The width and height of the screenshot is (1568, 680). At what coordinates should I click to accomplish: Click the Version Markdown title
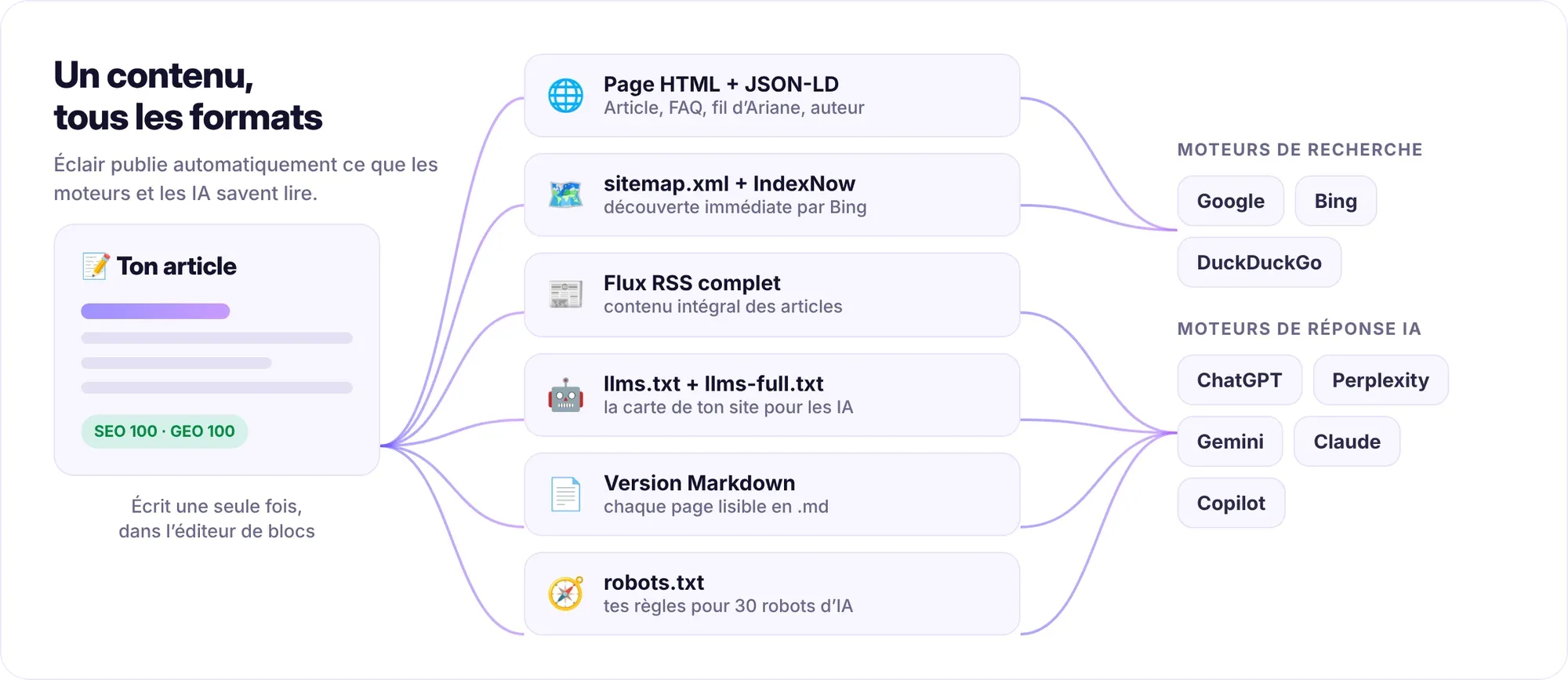click(699, 482)
